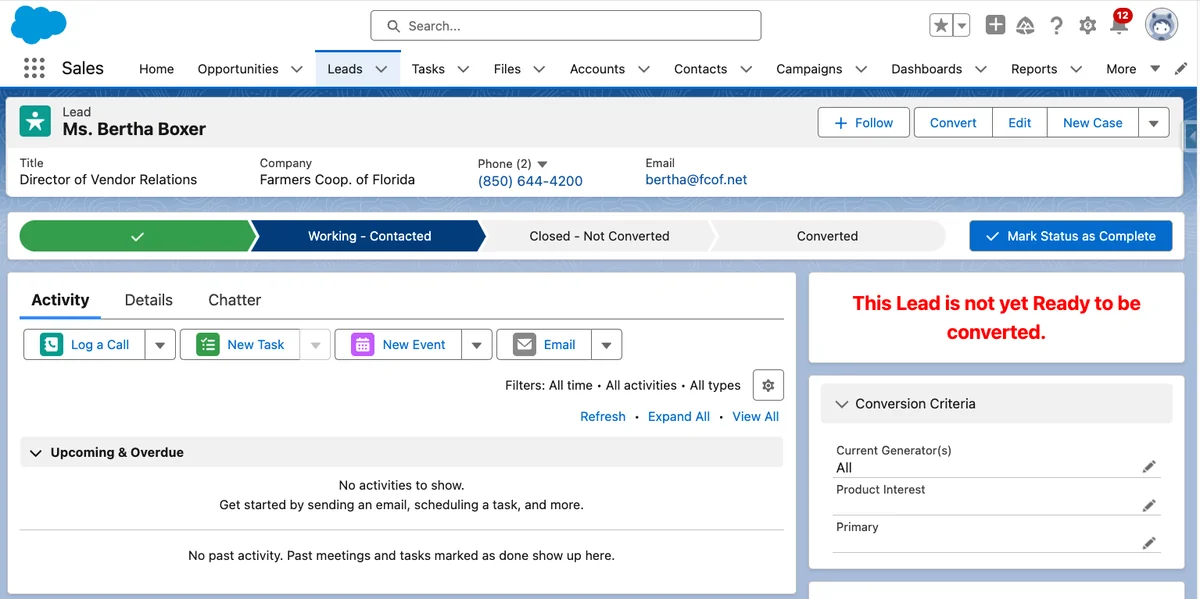Switch to the Chatter tab
This screenshot has height=599, width=1200.
pos(234,300)
